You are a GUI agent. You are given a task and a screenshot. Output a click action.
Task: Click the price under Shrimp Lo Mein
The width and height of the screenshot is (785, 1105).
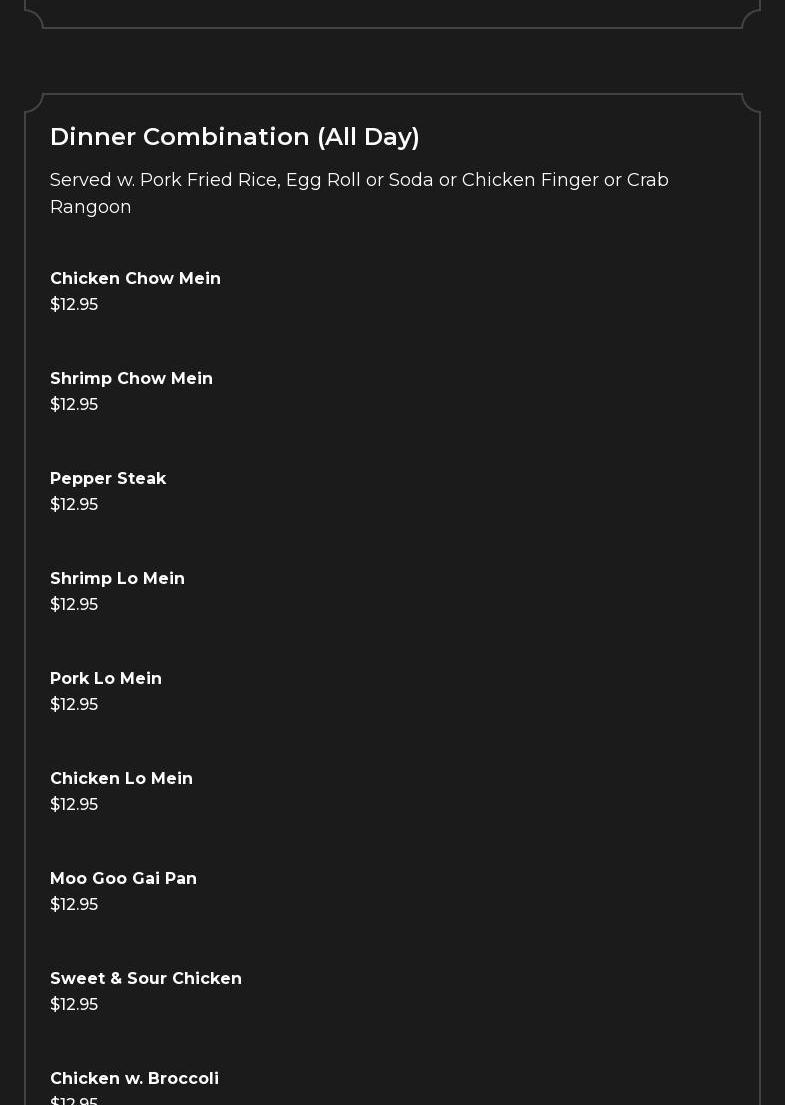pyautogui.click(x=74, y=604)
